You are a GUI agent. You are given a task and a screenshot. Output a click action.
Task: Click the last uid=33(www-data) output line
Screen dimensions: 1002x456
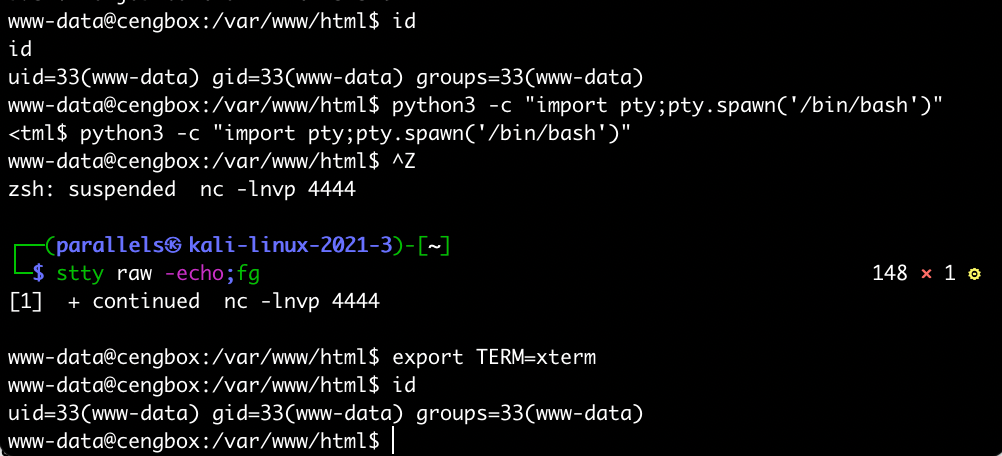pos(324,413)
